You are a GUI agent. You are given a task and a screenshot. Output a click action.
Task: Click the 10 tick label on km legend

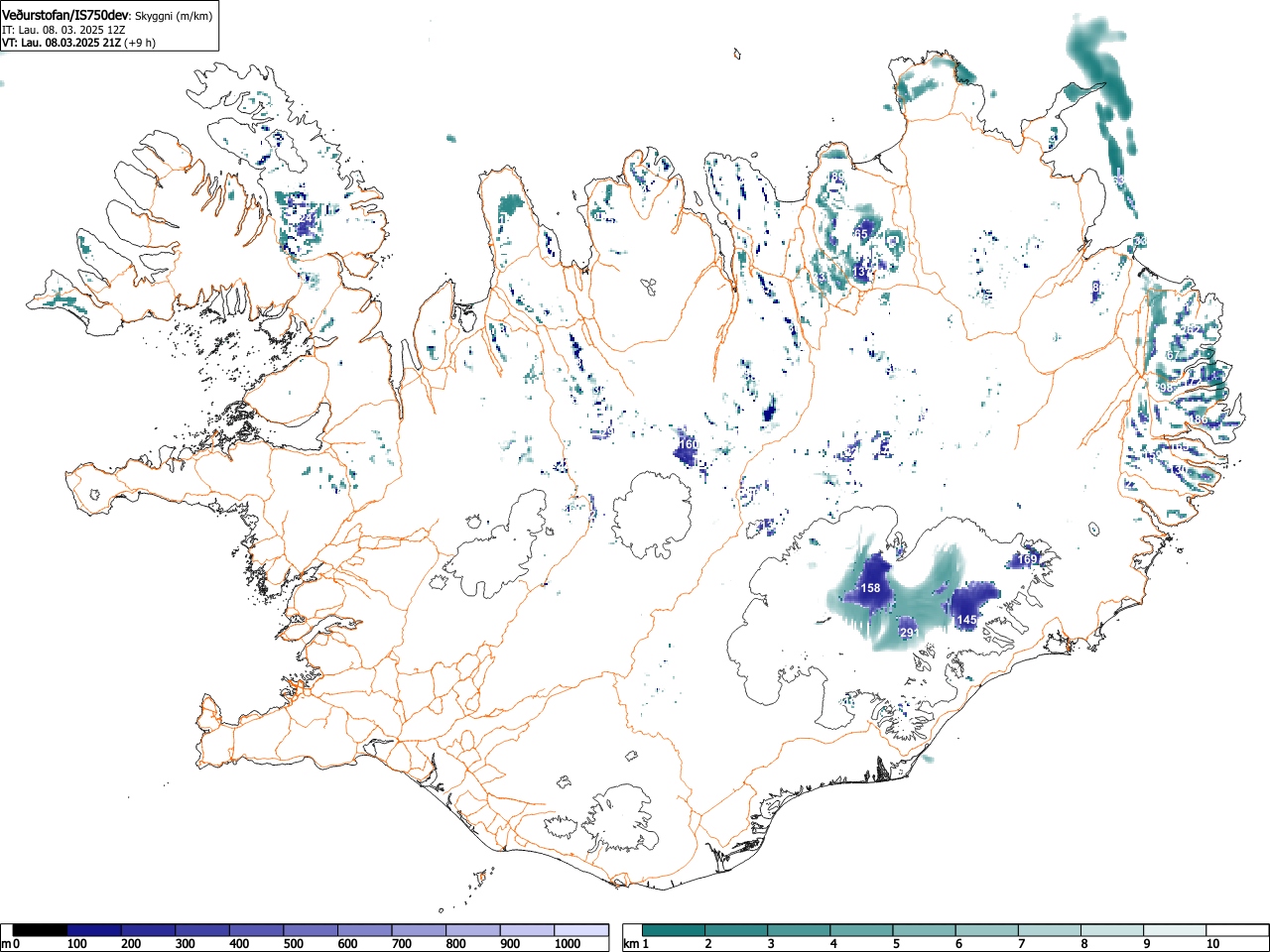point(1211,944)
